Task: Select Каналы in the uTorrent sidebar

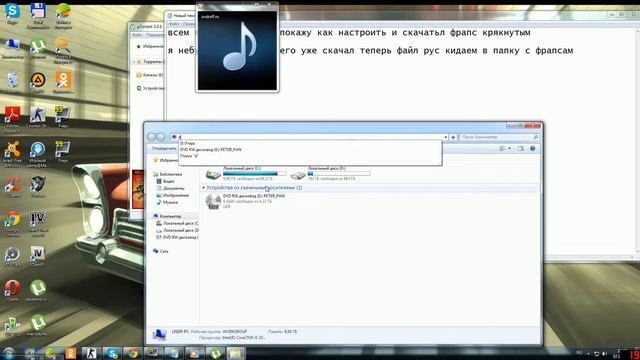Action: (x=150, y=75)
